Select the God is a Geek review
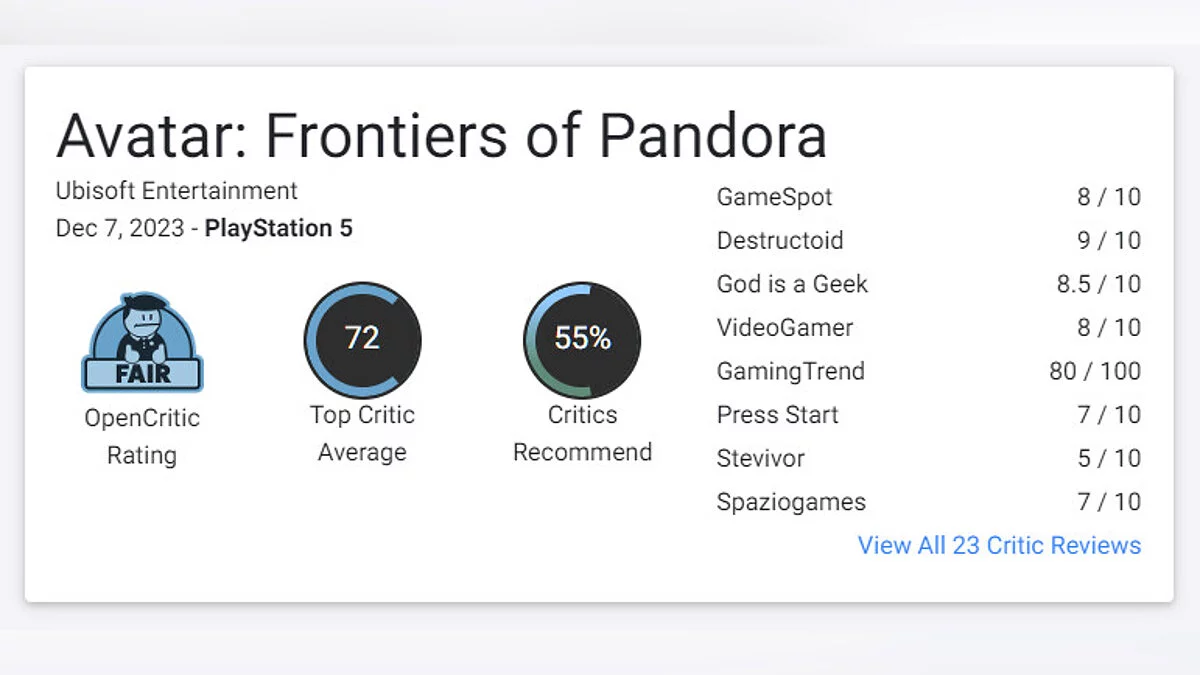 click(x=792, y=284)
